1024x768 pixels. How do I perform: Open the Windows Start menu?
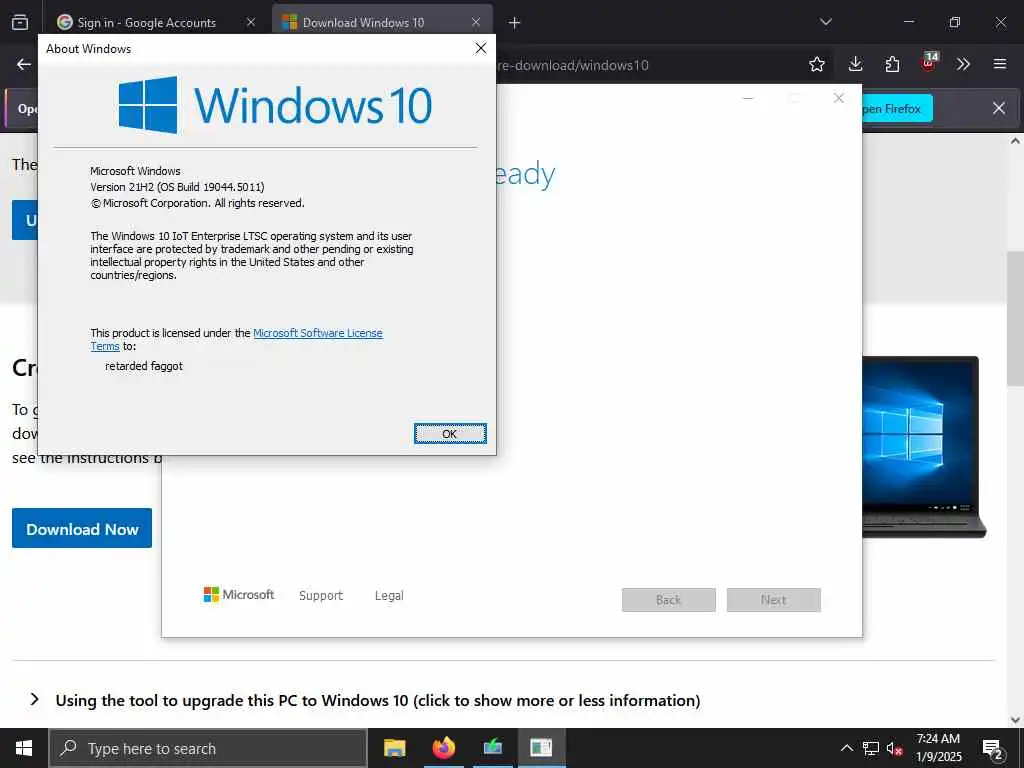pos(24,748)
